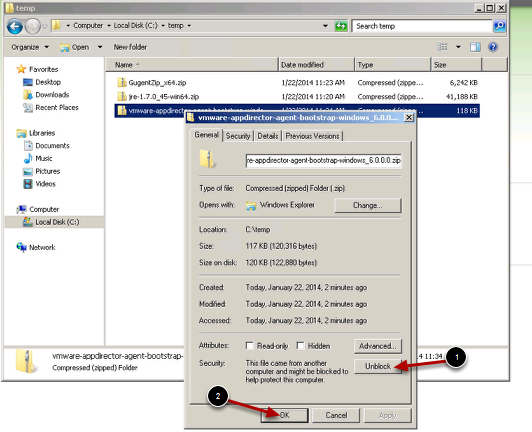Sort by the Size column header
This screenshot has width=532, height=432.
[456, 64]
